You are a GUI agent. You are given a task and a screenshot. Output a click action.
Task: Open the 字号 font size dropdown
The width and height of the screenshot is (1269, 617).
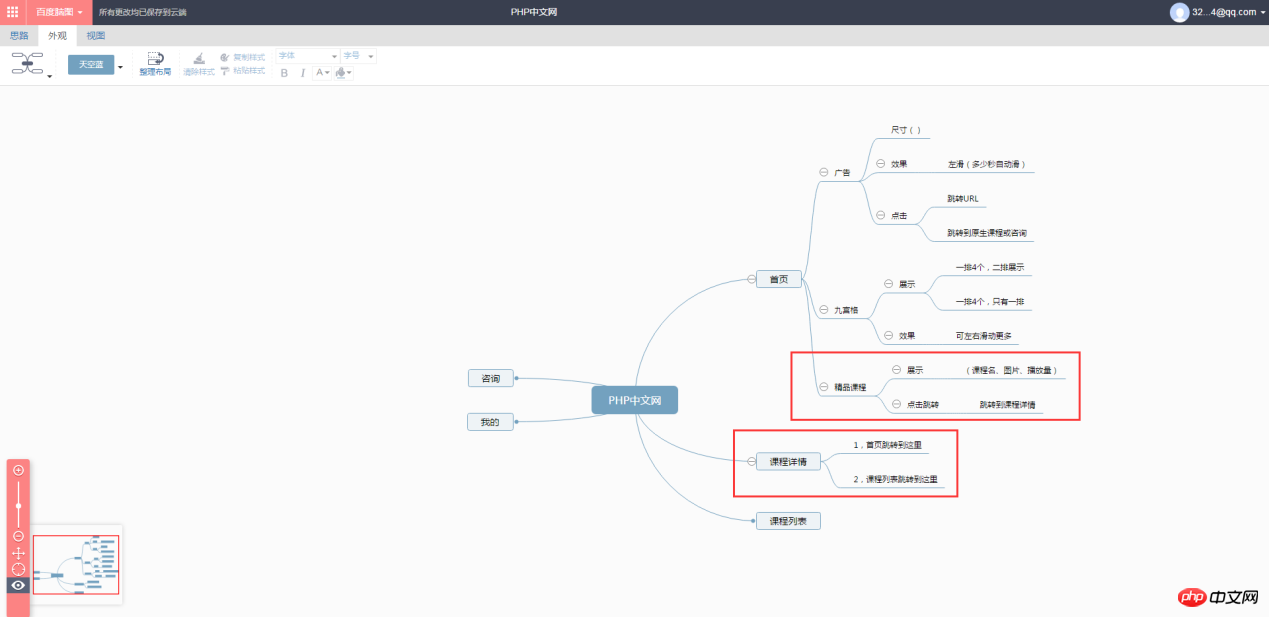pyautogui.click(x=358, y=56)
